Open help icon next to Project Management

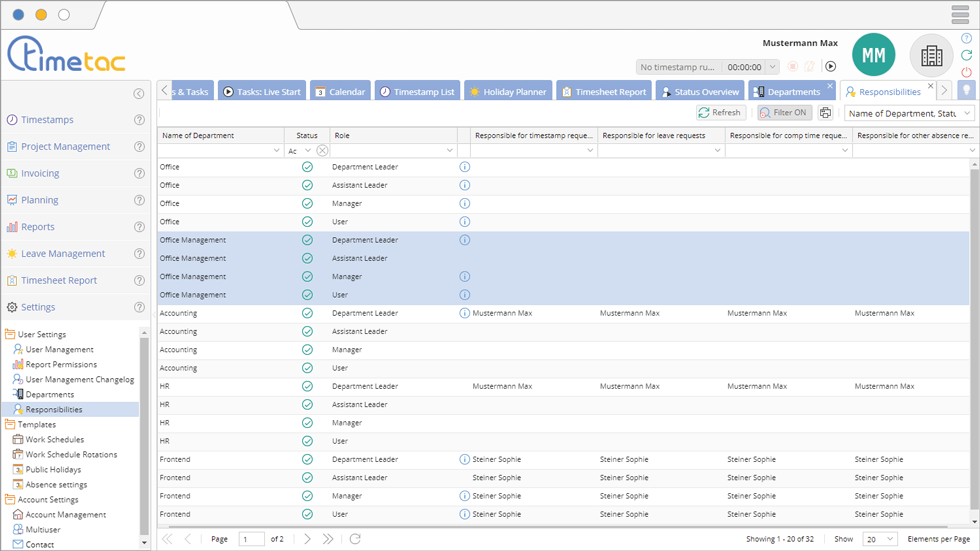[x=139, y=147]
